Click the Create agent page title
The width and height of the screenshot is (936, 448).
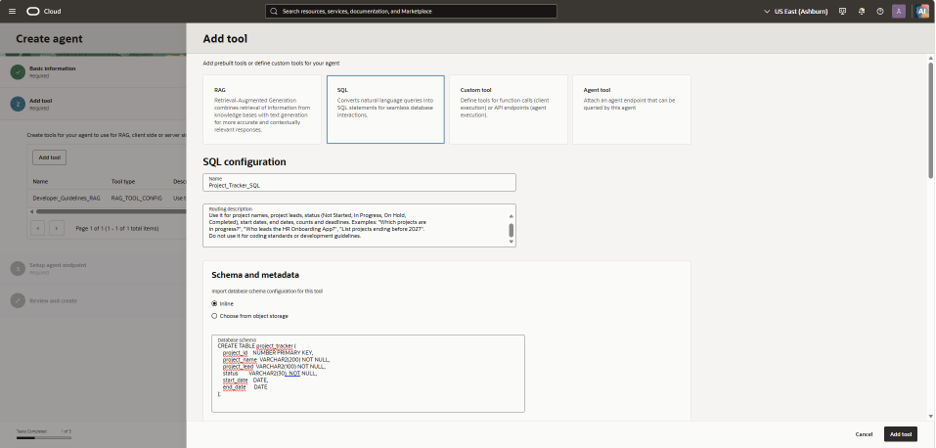(49, 39)
